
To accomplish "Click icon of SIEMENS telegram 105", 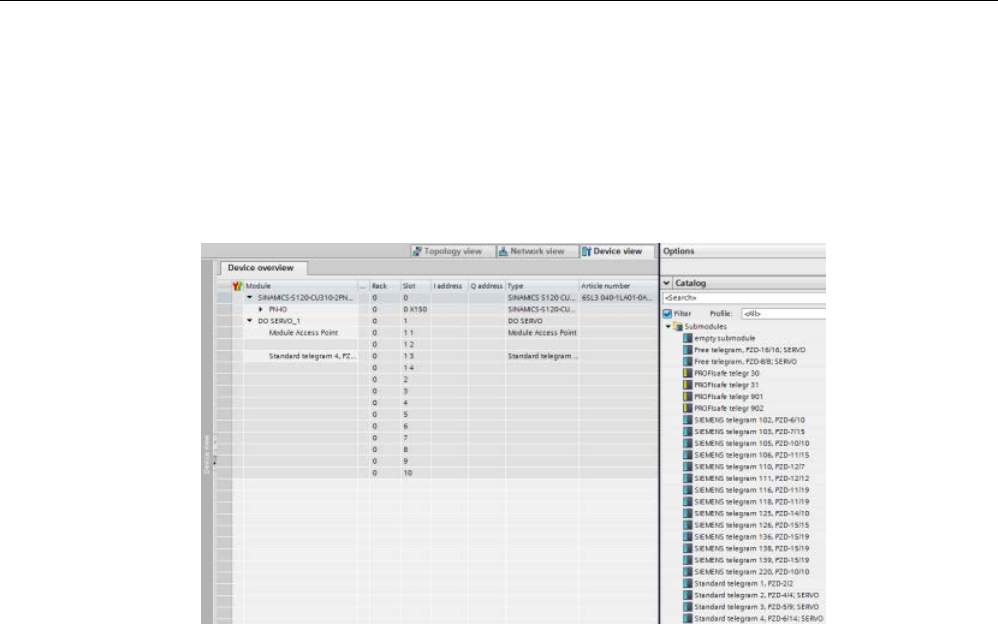I will click(687, 443).
